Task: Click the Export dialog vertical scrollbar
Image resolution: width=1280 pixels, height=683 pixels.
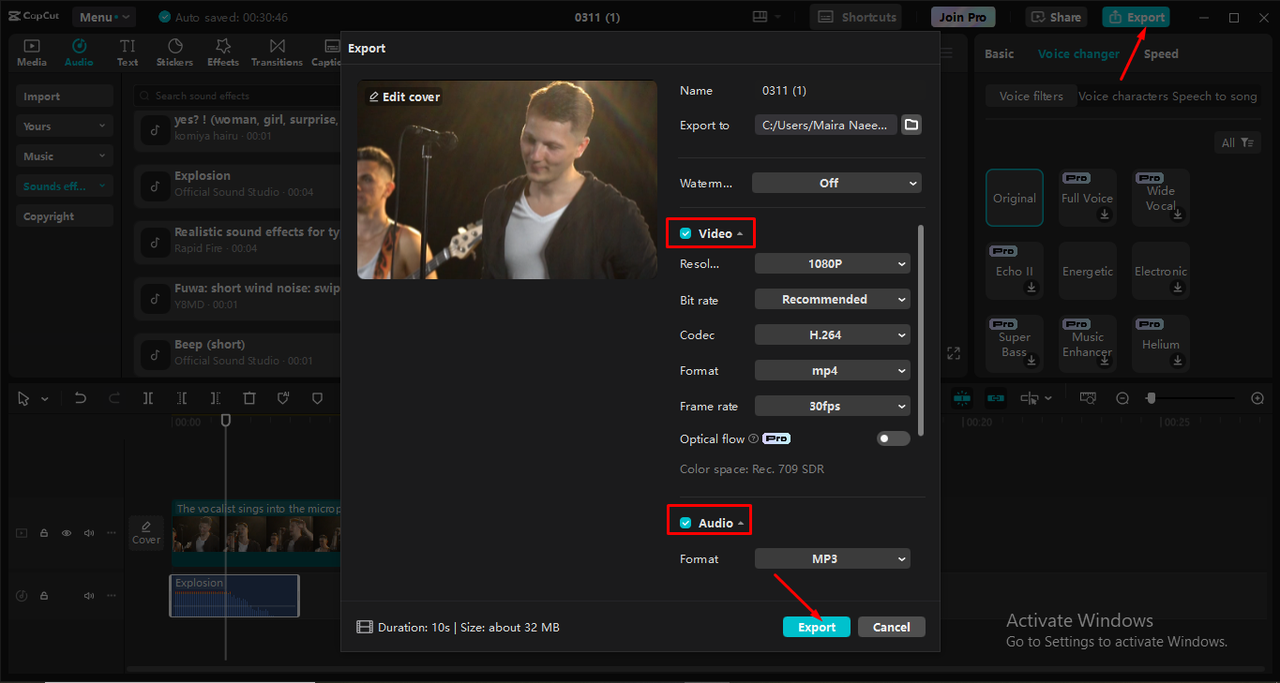Action: 920,331
